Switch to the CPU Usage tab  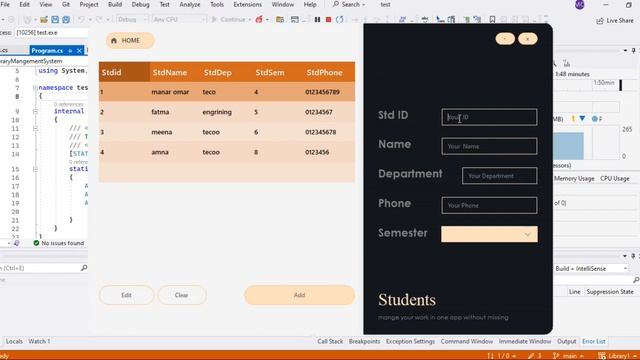[614, 178]
